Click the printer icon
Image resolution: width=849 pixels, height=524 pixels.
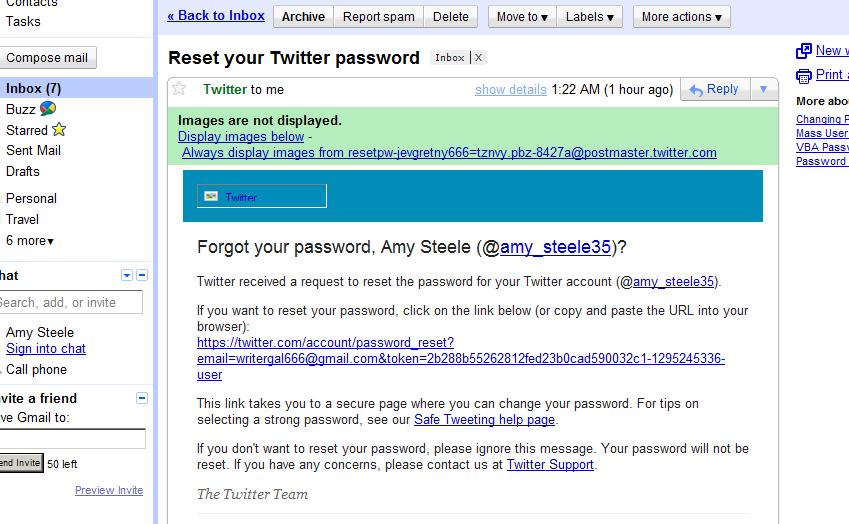(803, 76)
